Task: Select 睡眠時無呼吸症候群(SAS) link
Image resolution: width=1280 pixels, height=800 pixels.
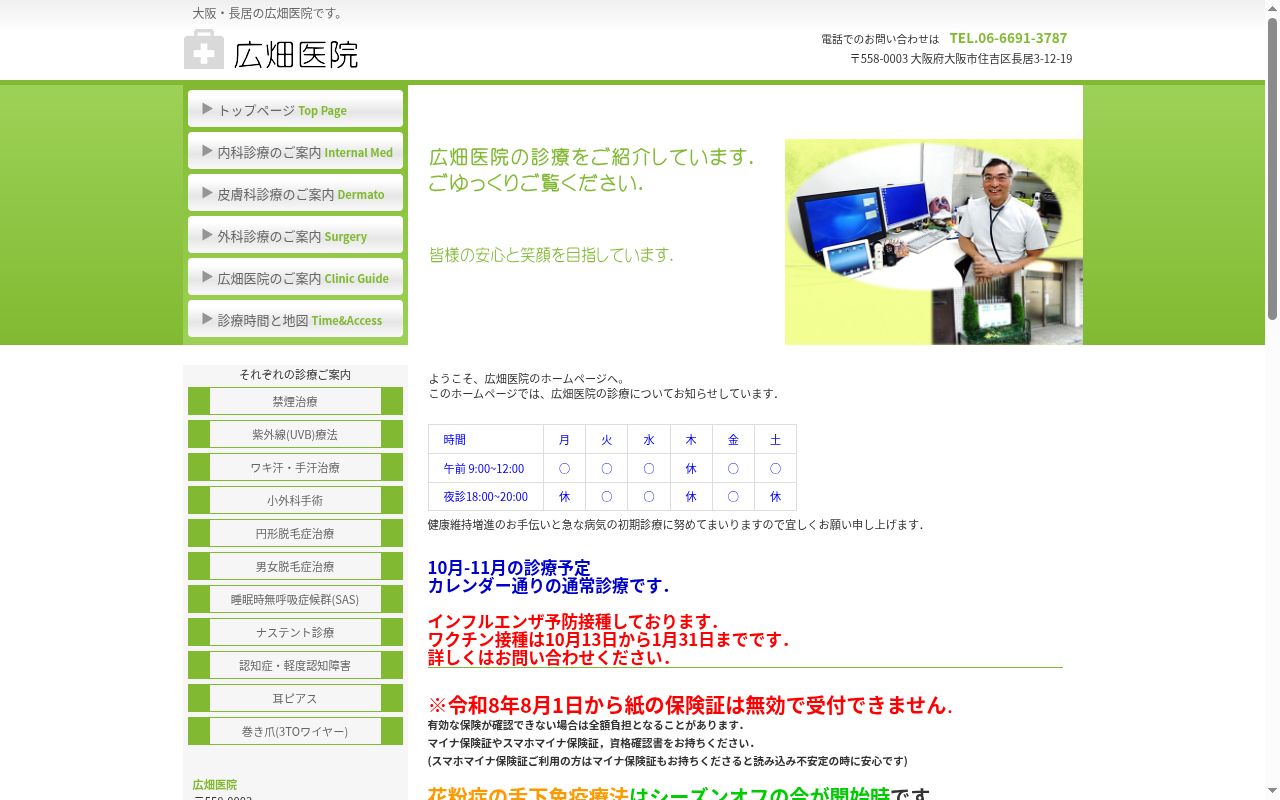Action: coord(295,599)
